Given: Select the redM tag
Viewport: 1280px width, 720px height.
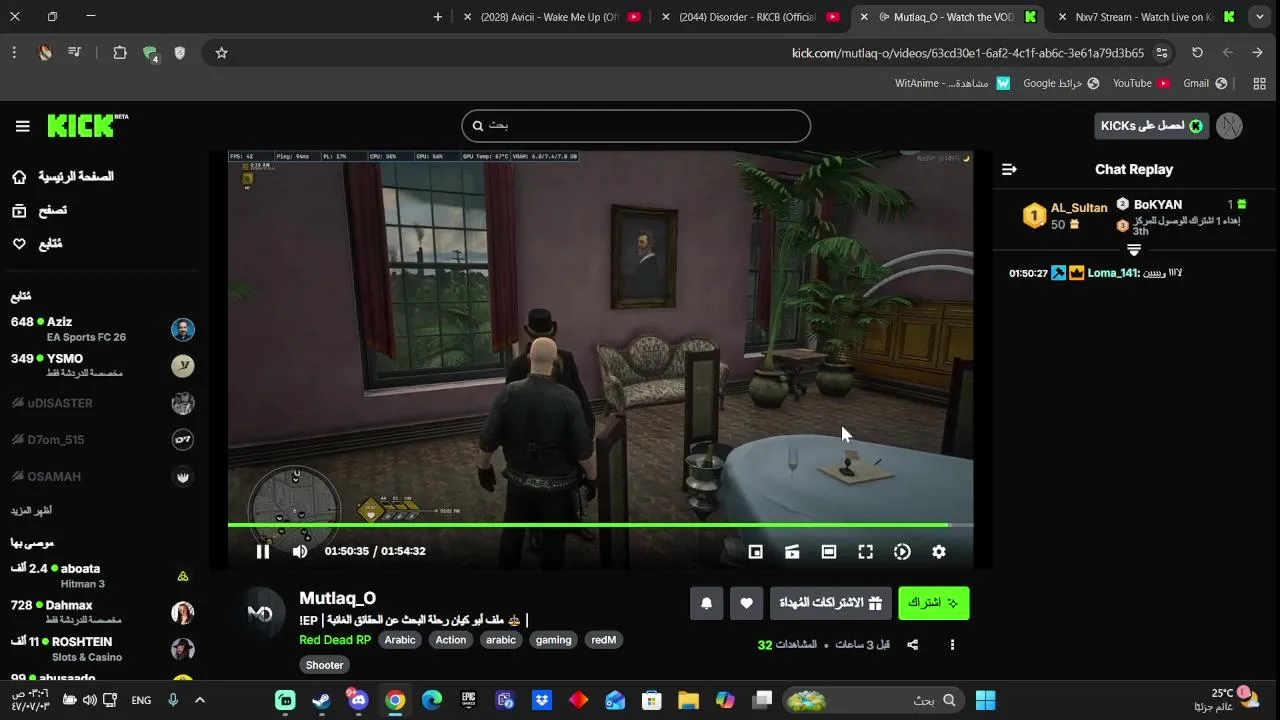Looking at the screenshot, I should (x=604, y=640).
